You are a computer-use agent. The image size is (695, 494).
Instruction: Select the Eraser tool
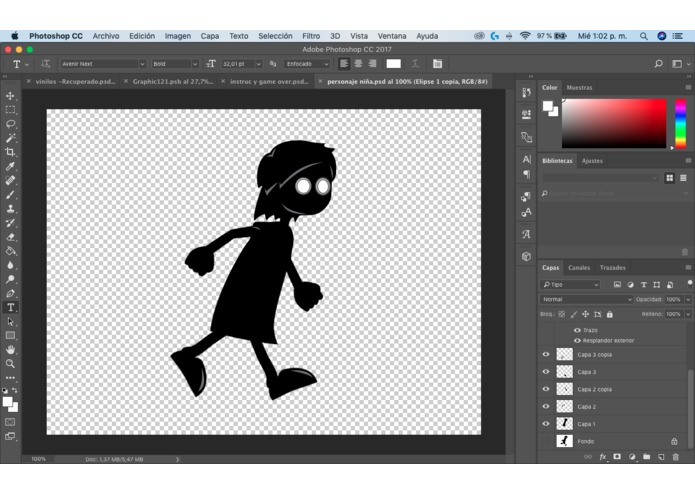(10, 237)
